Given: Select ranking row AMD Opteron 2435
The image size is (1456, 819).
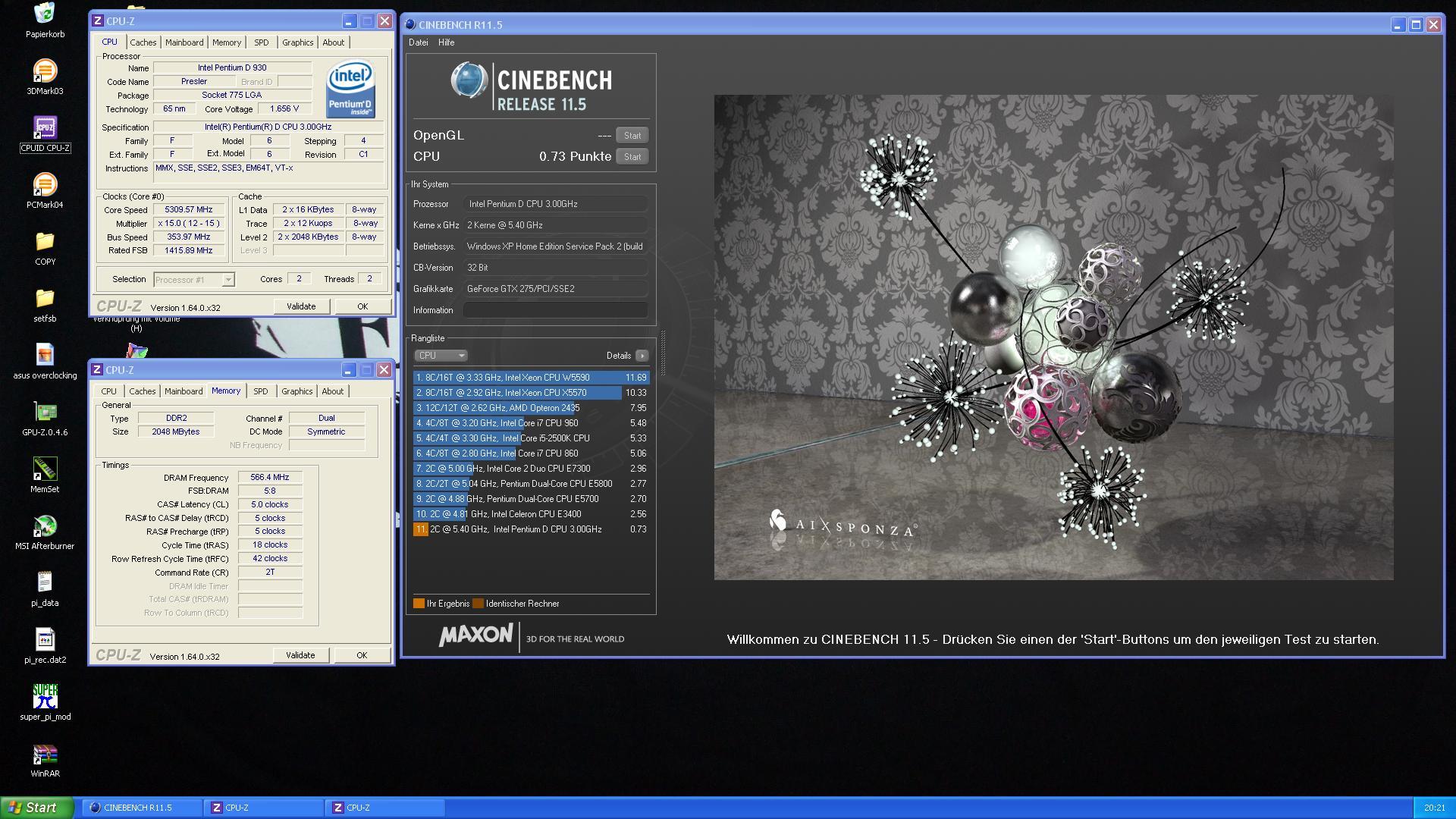Looking at the screenshot, I should pyautogui.click(x=531, y=408).
